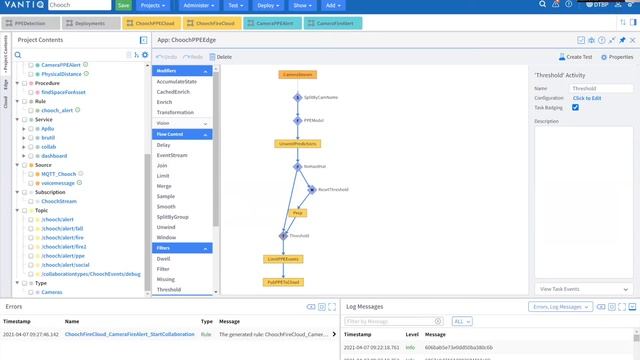Toggle the Task Badging checkbox

[x=575, y=107]
